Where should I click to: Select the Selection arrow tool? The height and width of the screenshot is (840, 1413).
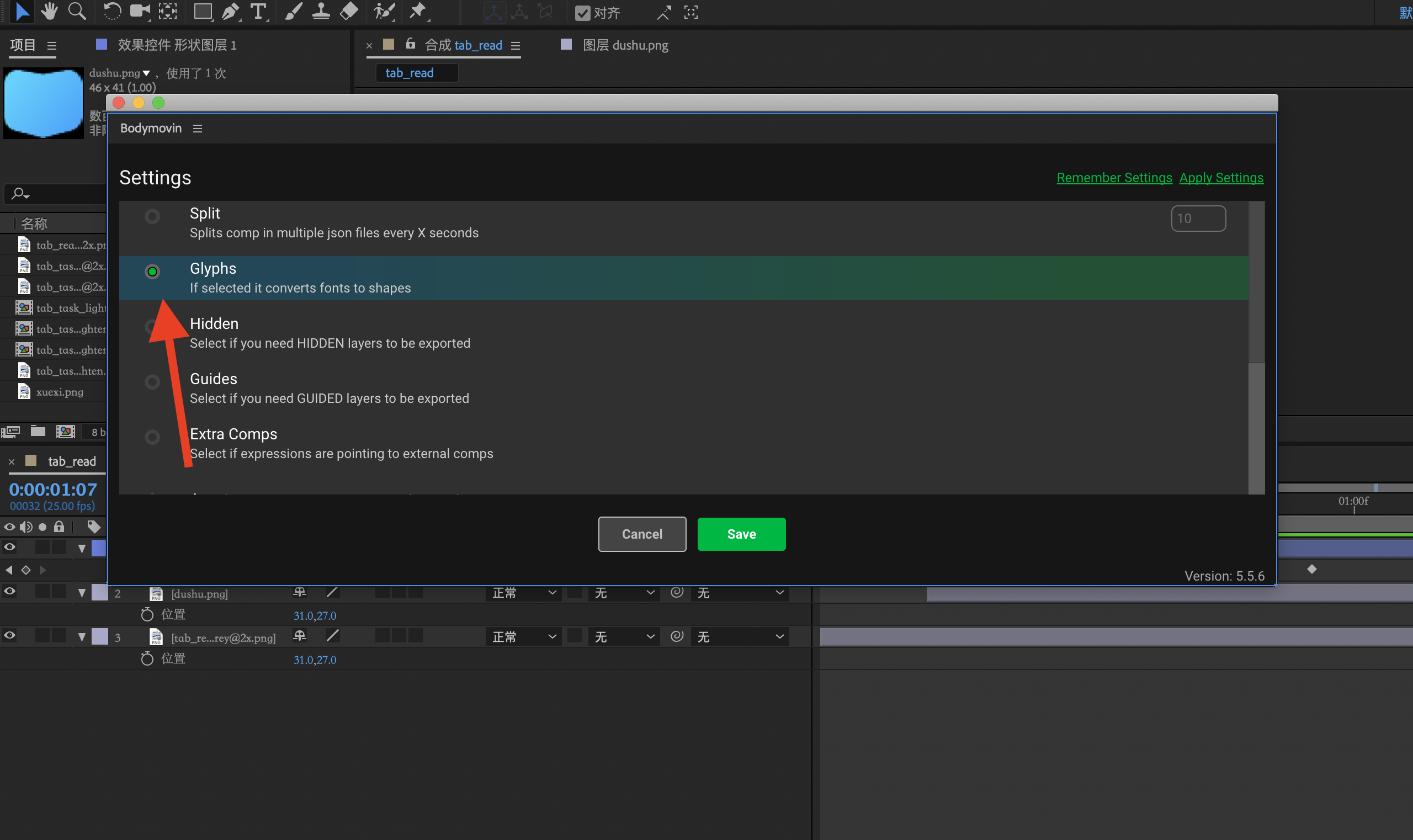point(23,12)
